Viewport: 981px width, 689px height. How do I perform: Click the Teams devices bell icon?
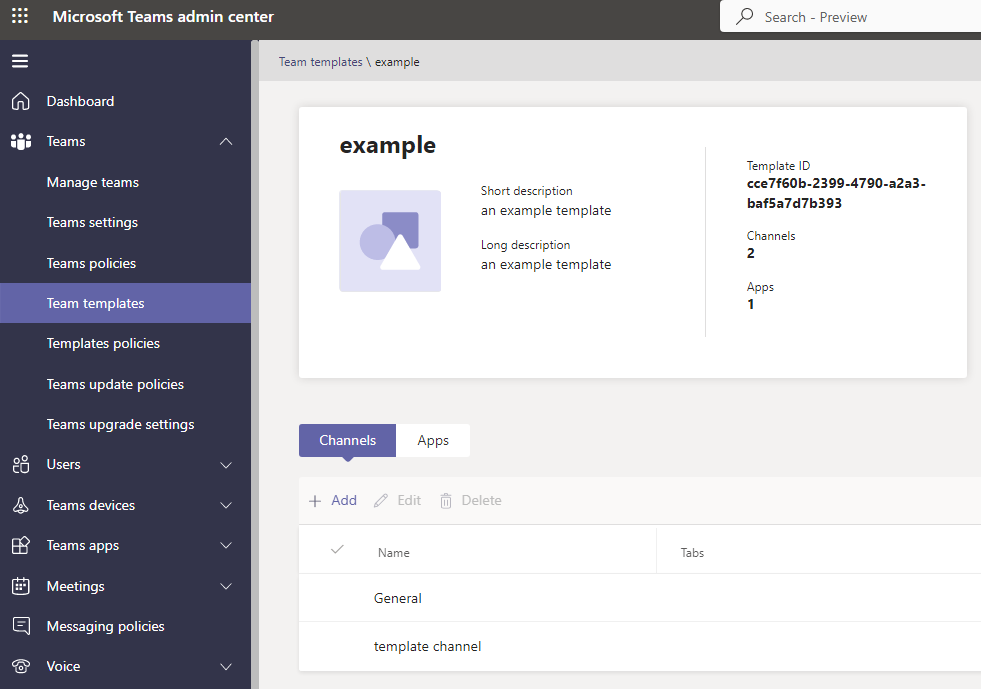click(21, 505)
